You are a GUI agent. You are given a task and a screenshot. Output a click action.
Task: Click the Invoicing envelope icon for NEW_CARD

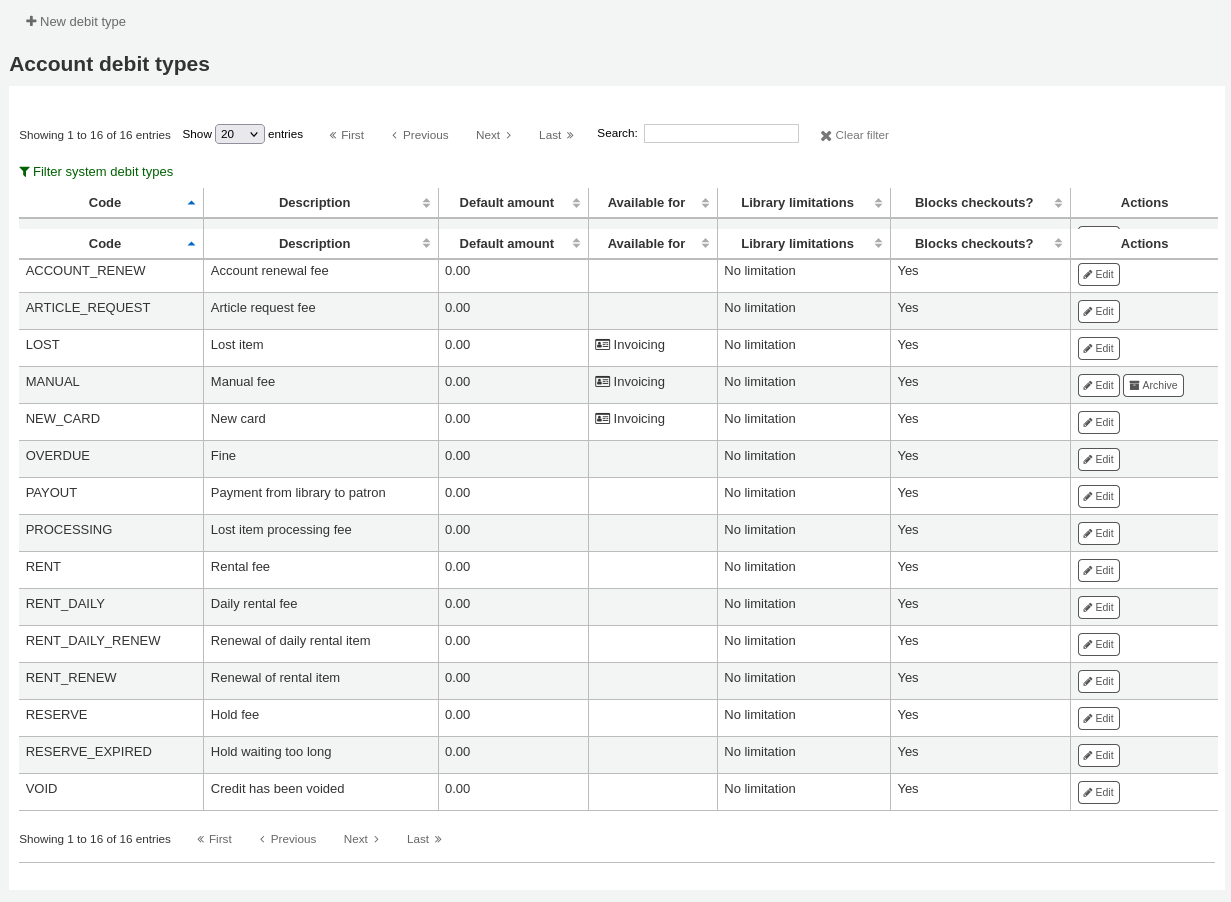tap(603, 419)
